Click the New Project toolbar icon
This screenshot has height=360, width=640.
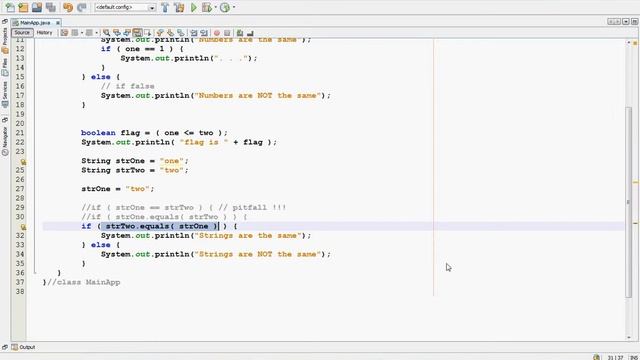click(x=23, y=7)
